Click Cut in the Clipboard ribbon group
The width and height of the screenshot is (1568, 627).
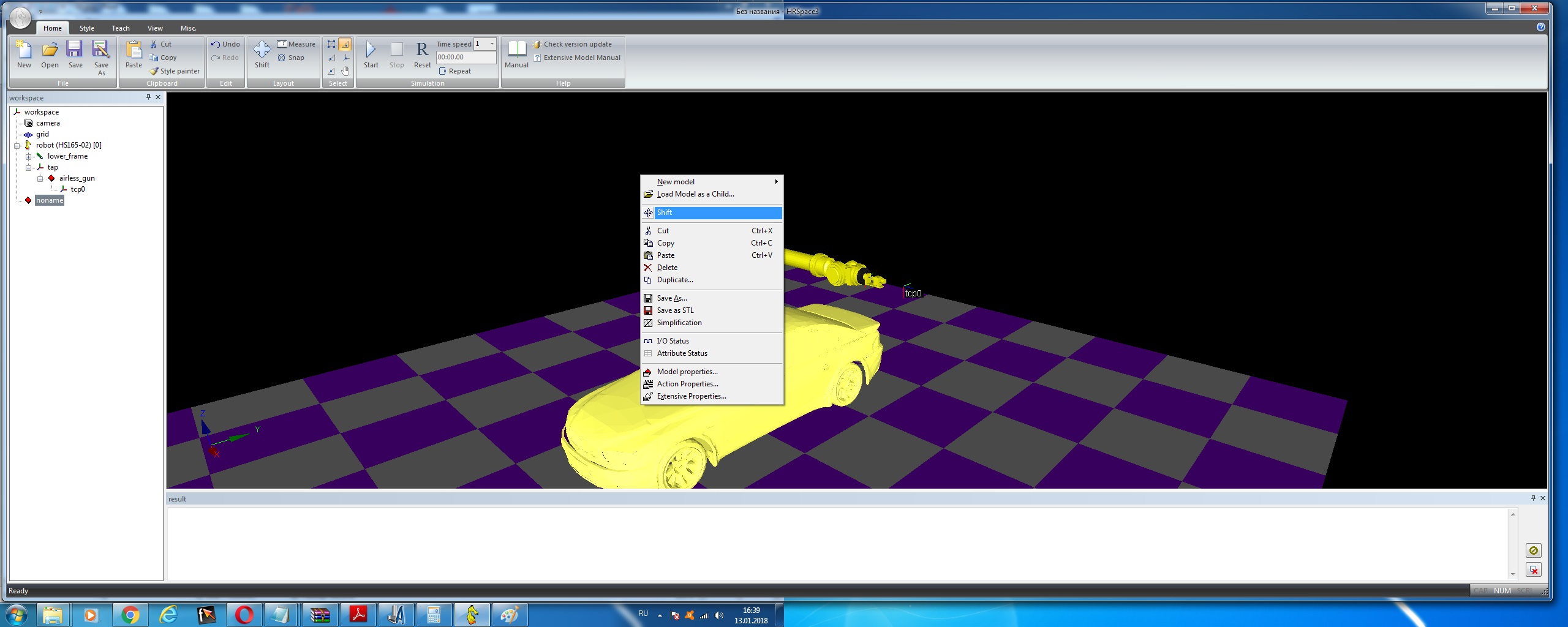pyautogui.click(x=161, y=44)
